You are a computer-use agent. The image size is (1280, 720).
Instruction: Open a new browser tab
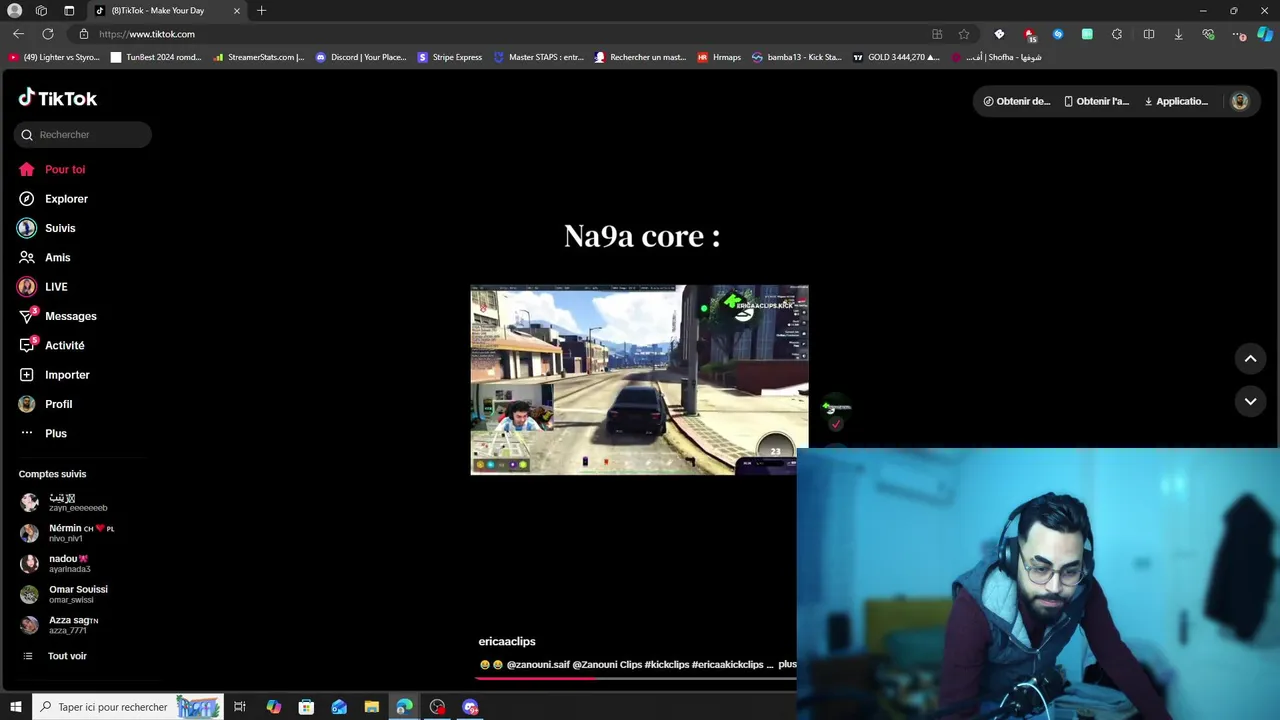261,10
